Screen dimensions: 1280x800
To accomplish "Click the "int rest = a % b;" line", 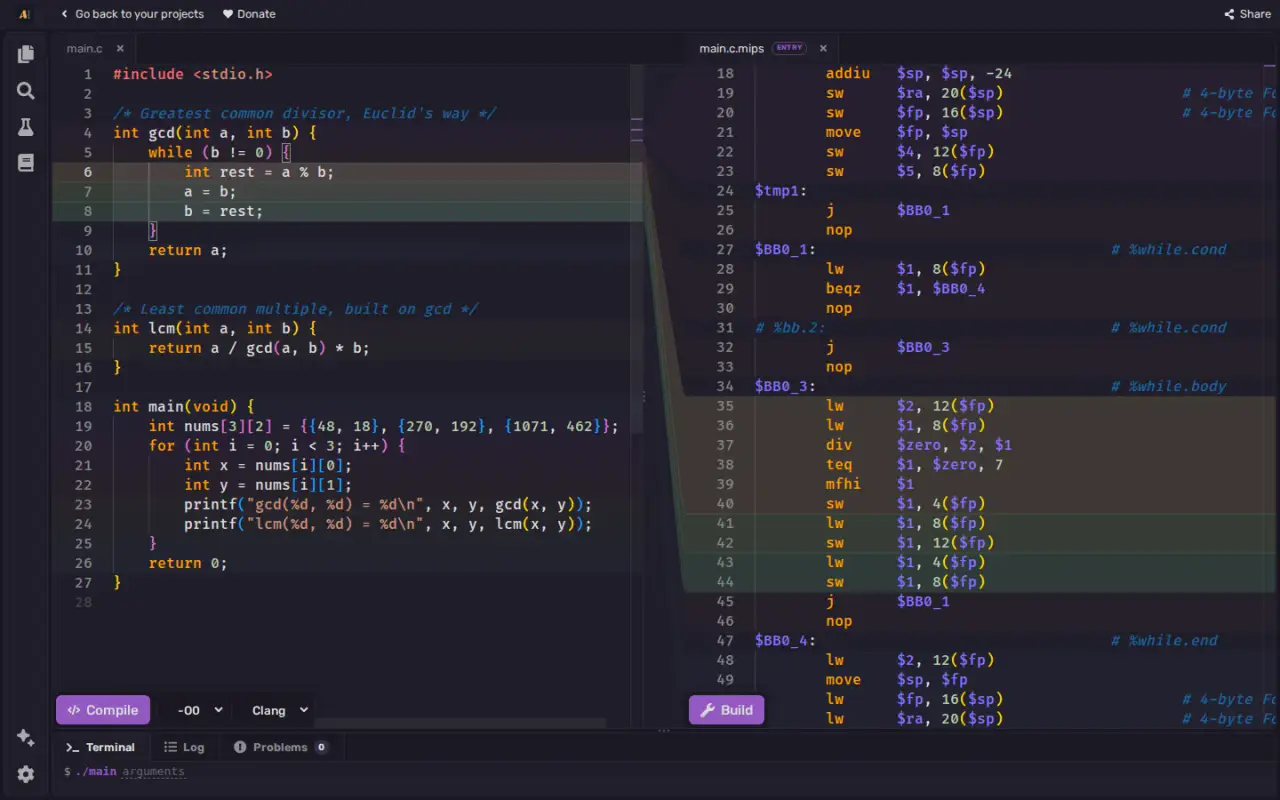I will 259,172.
